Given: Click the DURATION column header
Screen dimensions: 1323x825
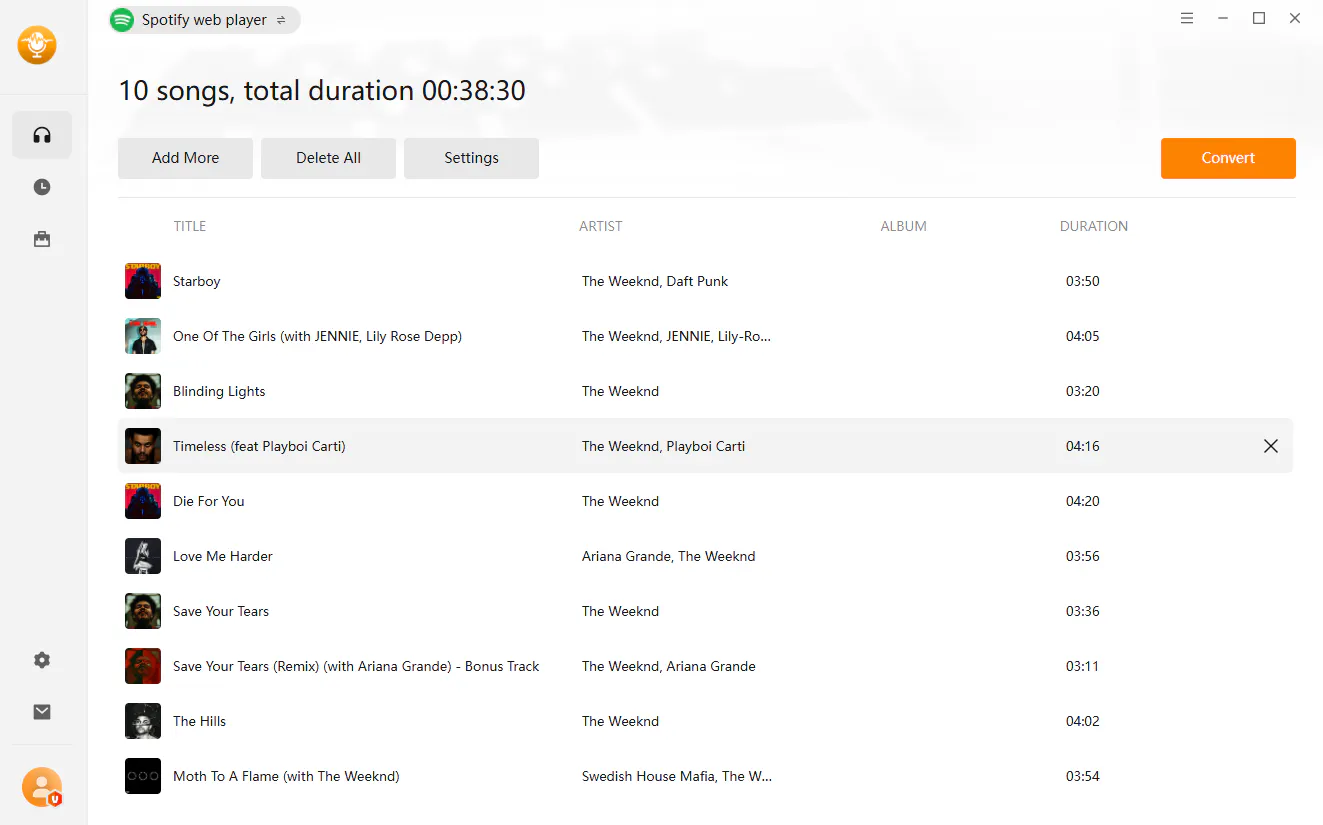Looking at the screenshot, I should (1094, 226).
